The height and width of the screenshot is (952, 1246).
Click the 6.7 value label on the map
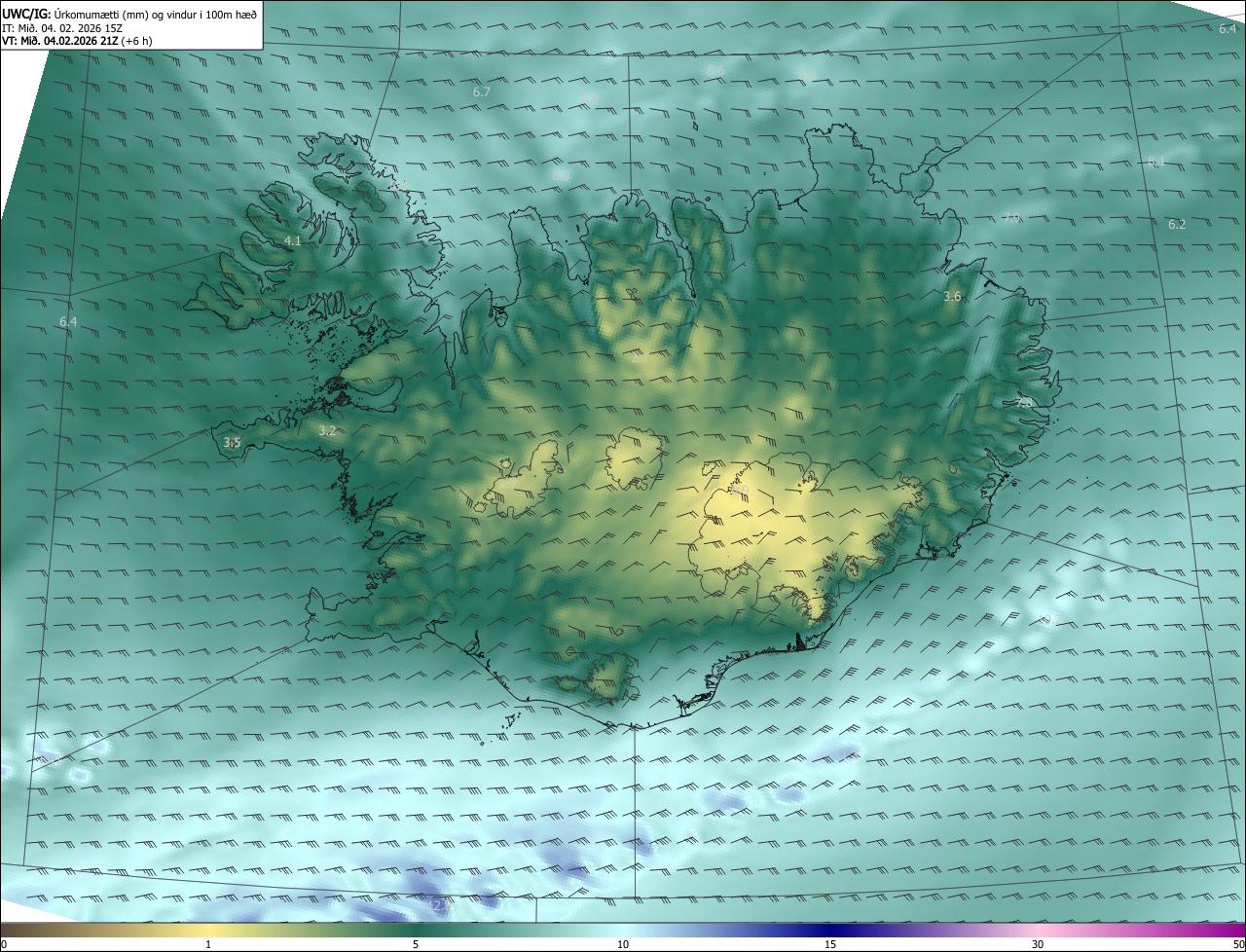click(481, 92)
